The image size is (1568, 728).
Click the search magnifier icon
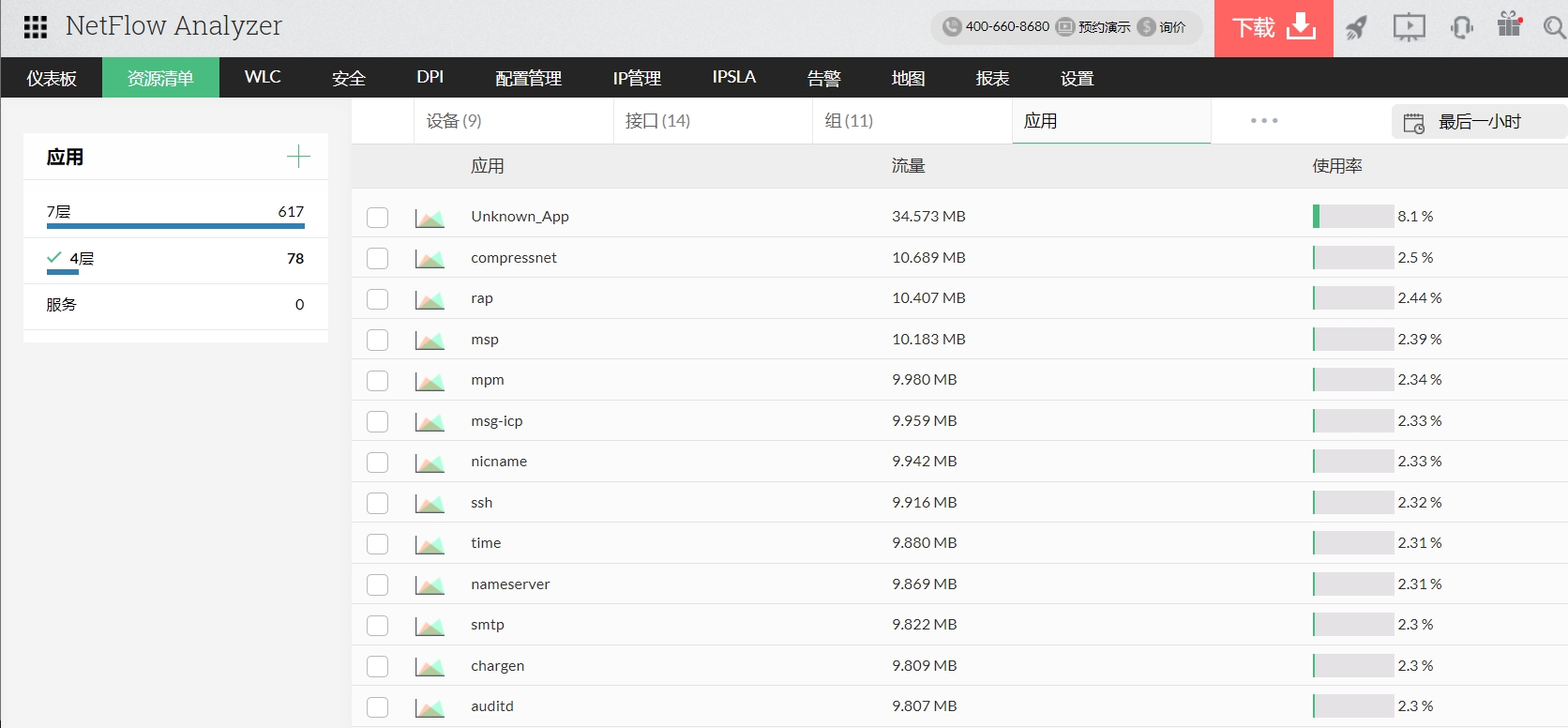pyautogui.click(x=1555, y=27)
